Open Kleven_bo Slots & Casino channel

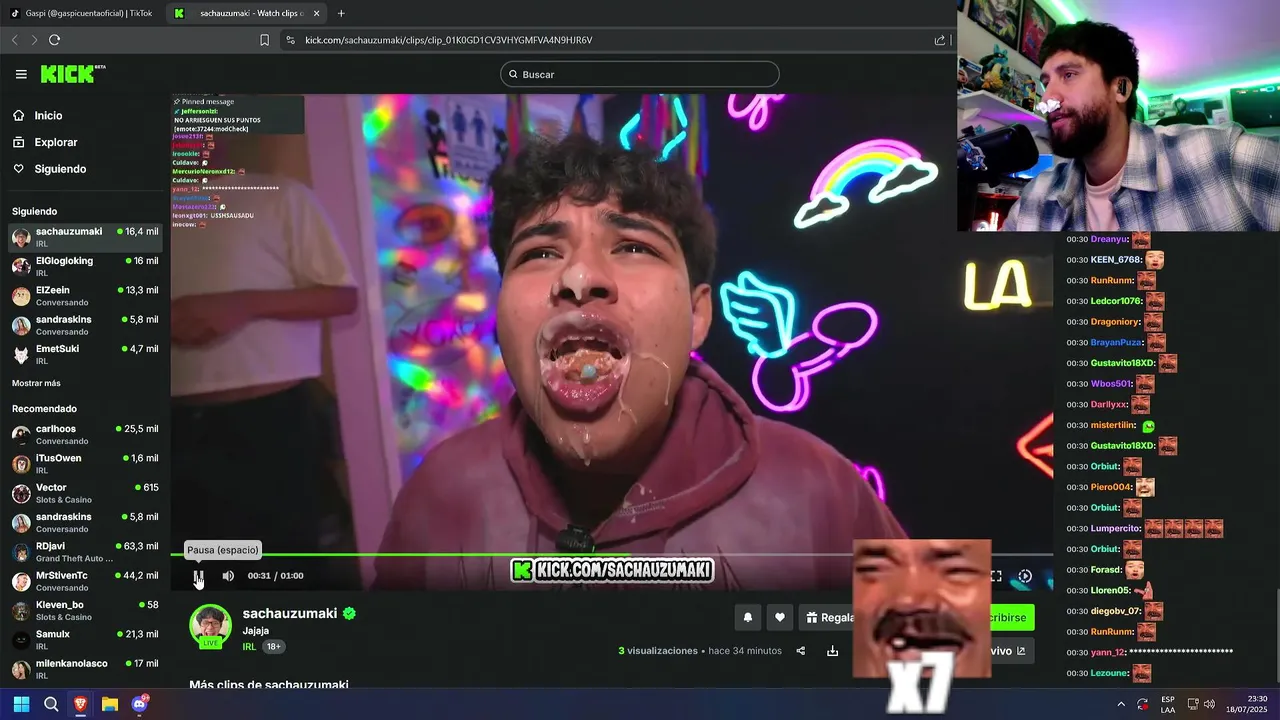click(85, 610)
